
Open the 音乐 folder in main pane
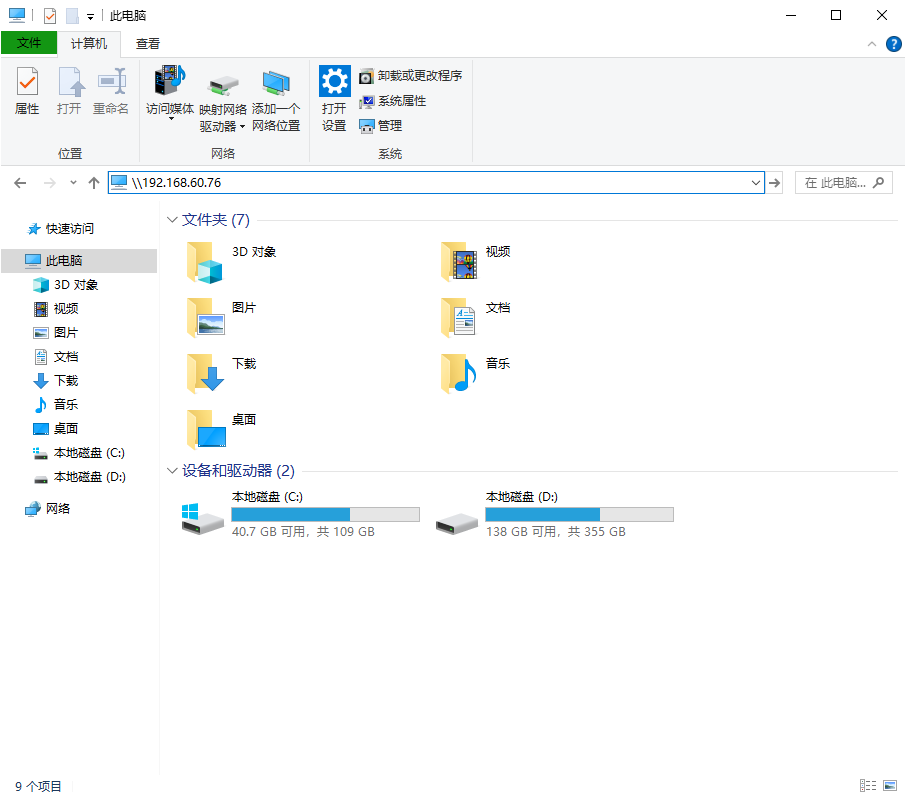coord(461,374)
